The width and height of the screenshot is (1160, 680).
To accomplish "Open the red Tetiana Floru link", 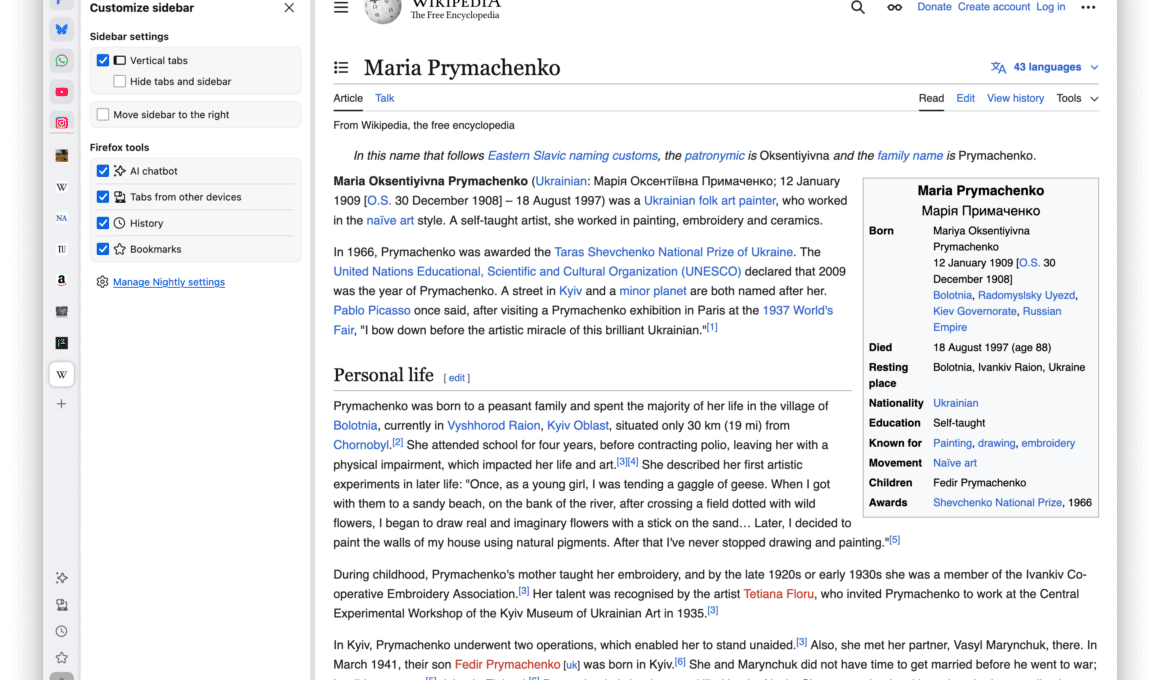I will 778,594.
